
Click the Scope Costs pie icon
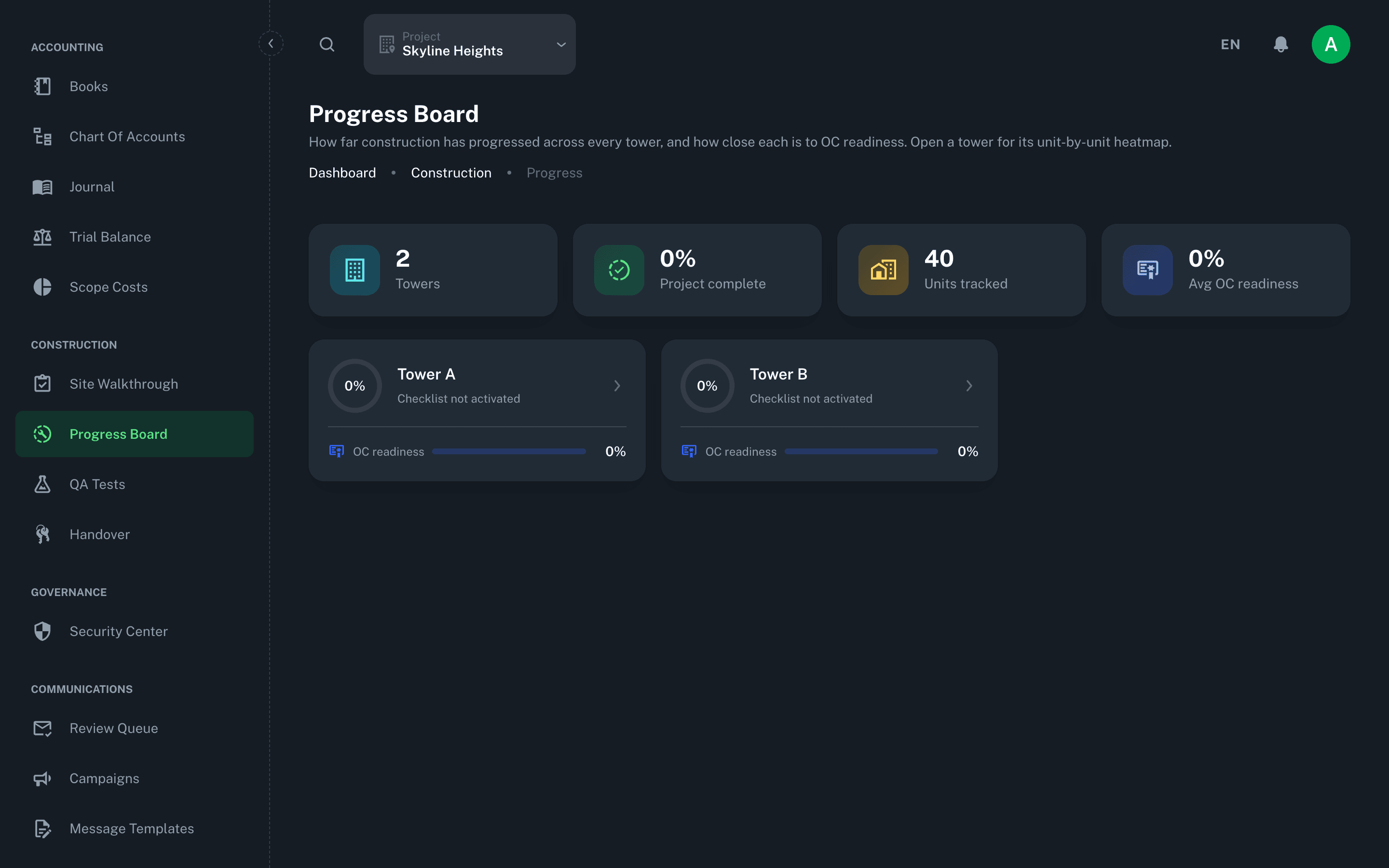(42, 287)
